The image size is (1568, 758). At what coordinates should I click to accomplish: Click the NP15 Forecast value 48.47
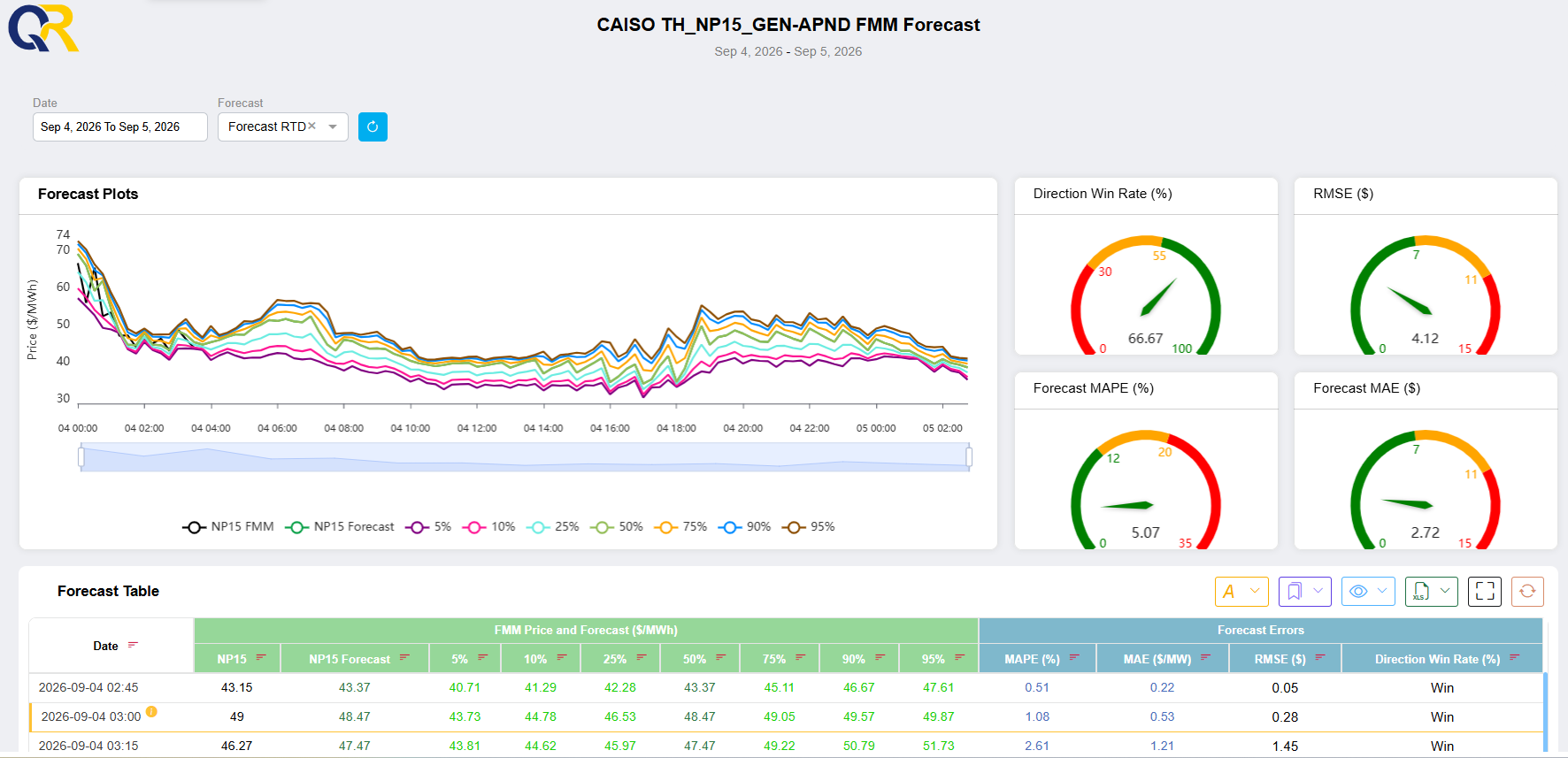[x=354, y=717]
